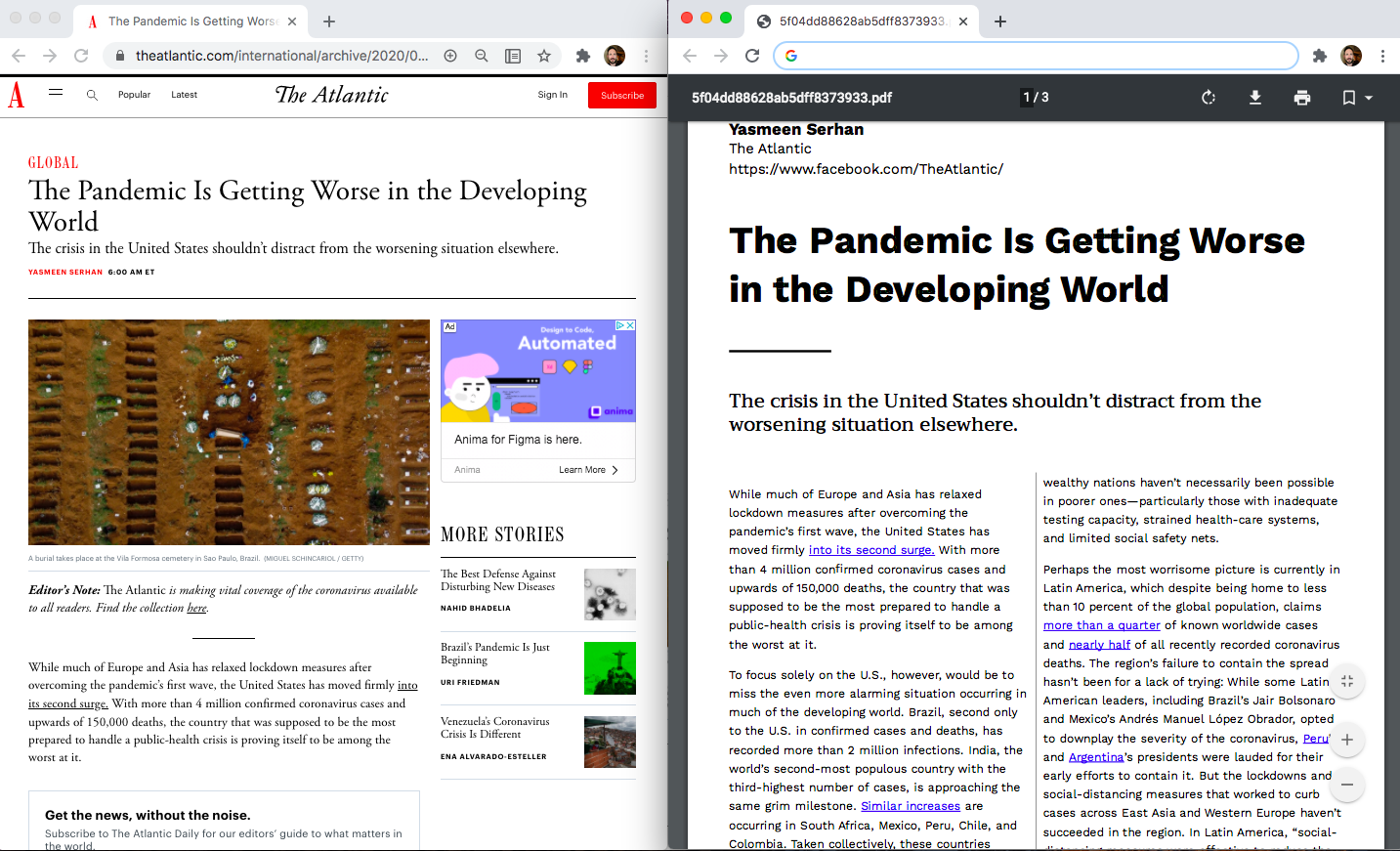Click author Nahid Bhadelia
Screen dimensions: 1400x851
(476, 608)
